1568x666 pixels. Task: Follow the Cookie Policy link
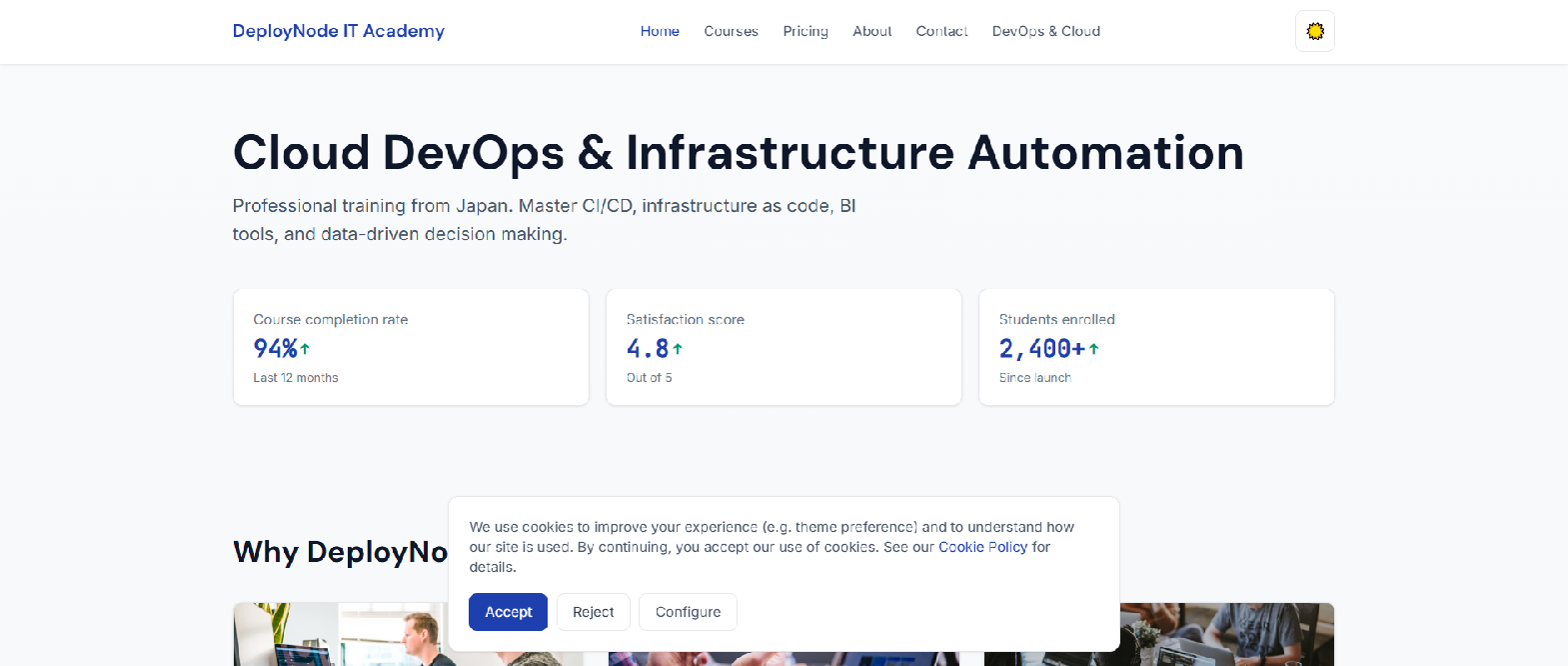click(982, 547)
